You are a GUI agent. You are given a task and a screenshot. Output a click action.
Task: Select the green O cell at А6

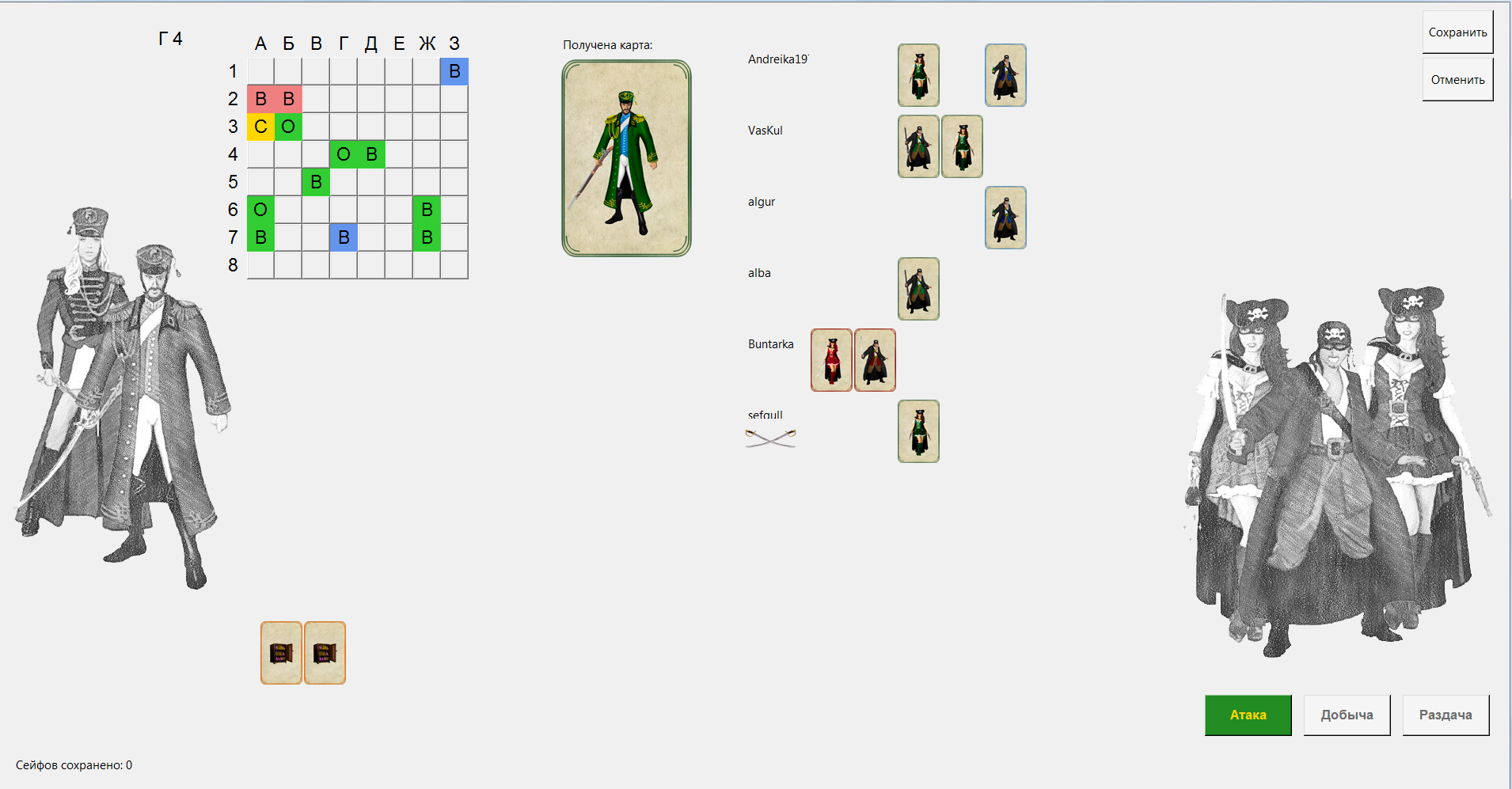pos(260,210)
